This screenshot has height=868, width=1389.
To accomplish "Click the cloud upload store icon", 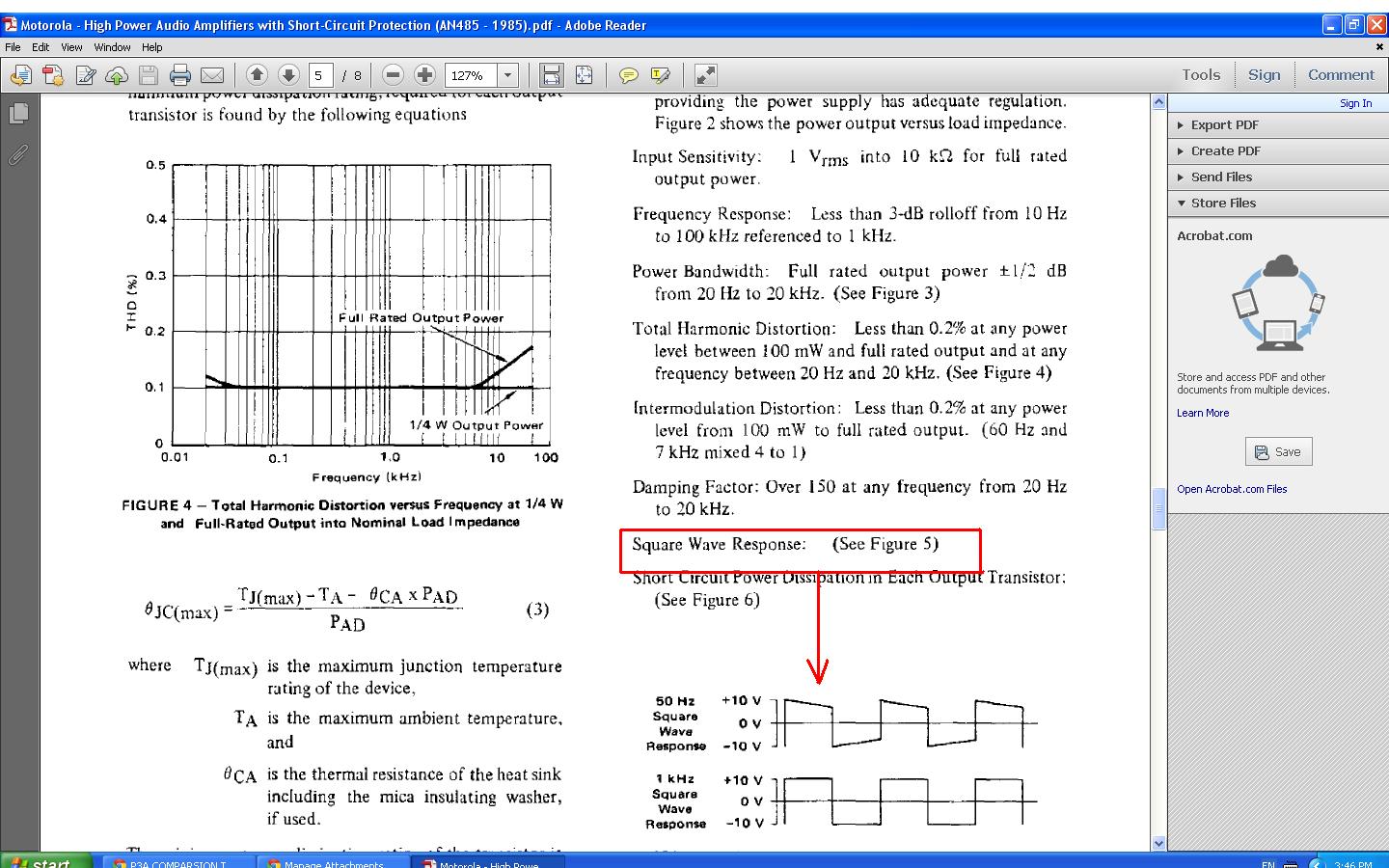I will (x=117, y=75).
